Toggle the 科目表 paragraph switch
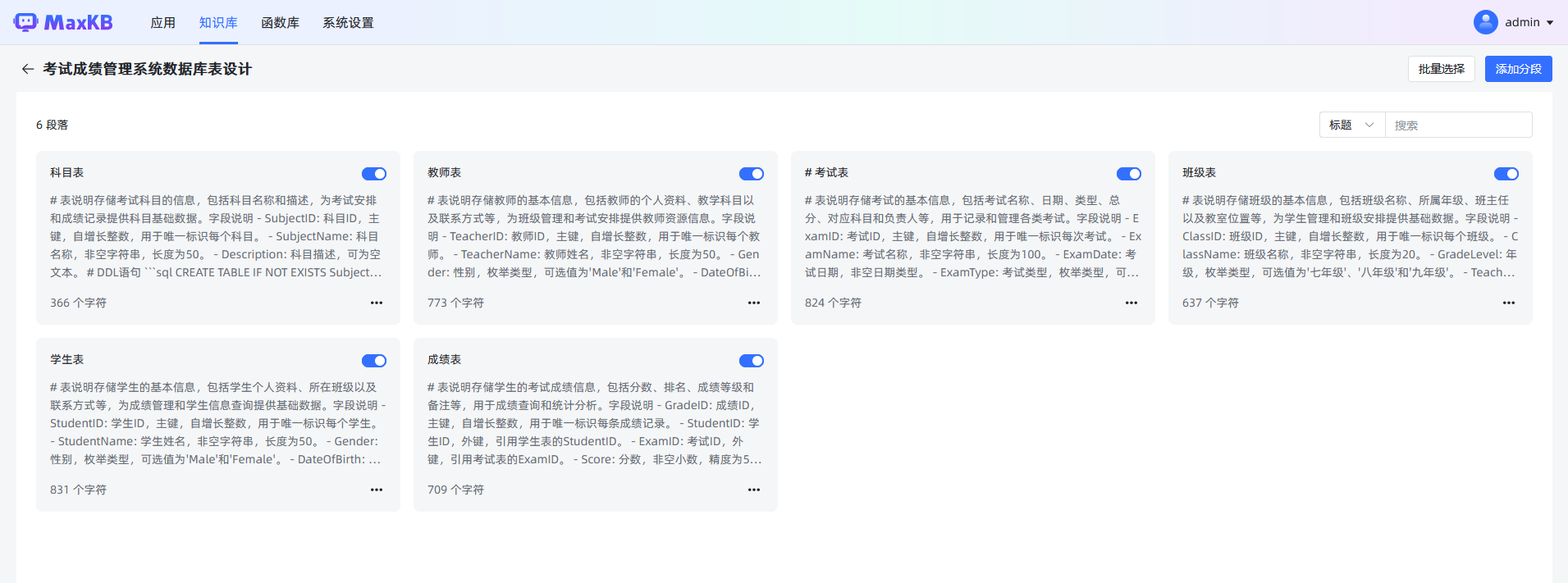The width and height of the screenshot is (1568, 583). coord(374,174)
